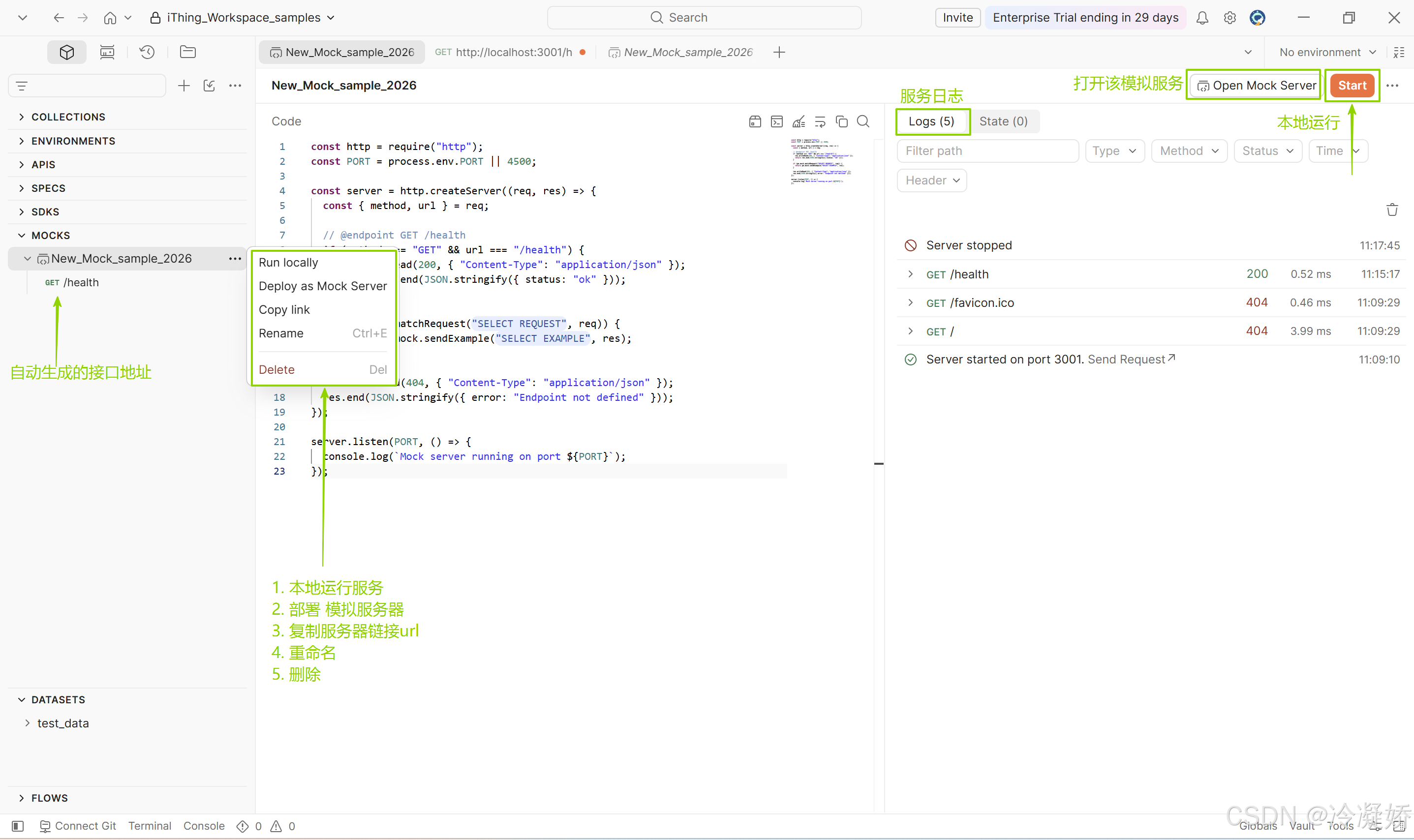This screenshot has width=1414, height=840.
Task: Open the Environments sidebar icon
Action: click(x=107, y=52)
